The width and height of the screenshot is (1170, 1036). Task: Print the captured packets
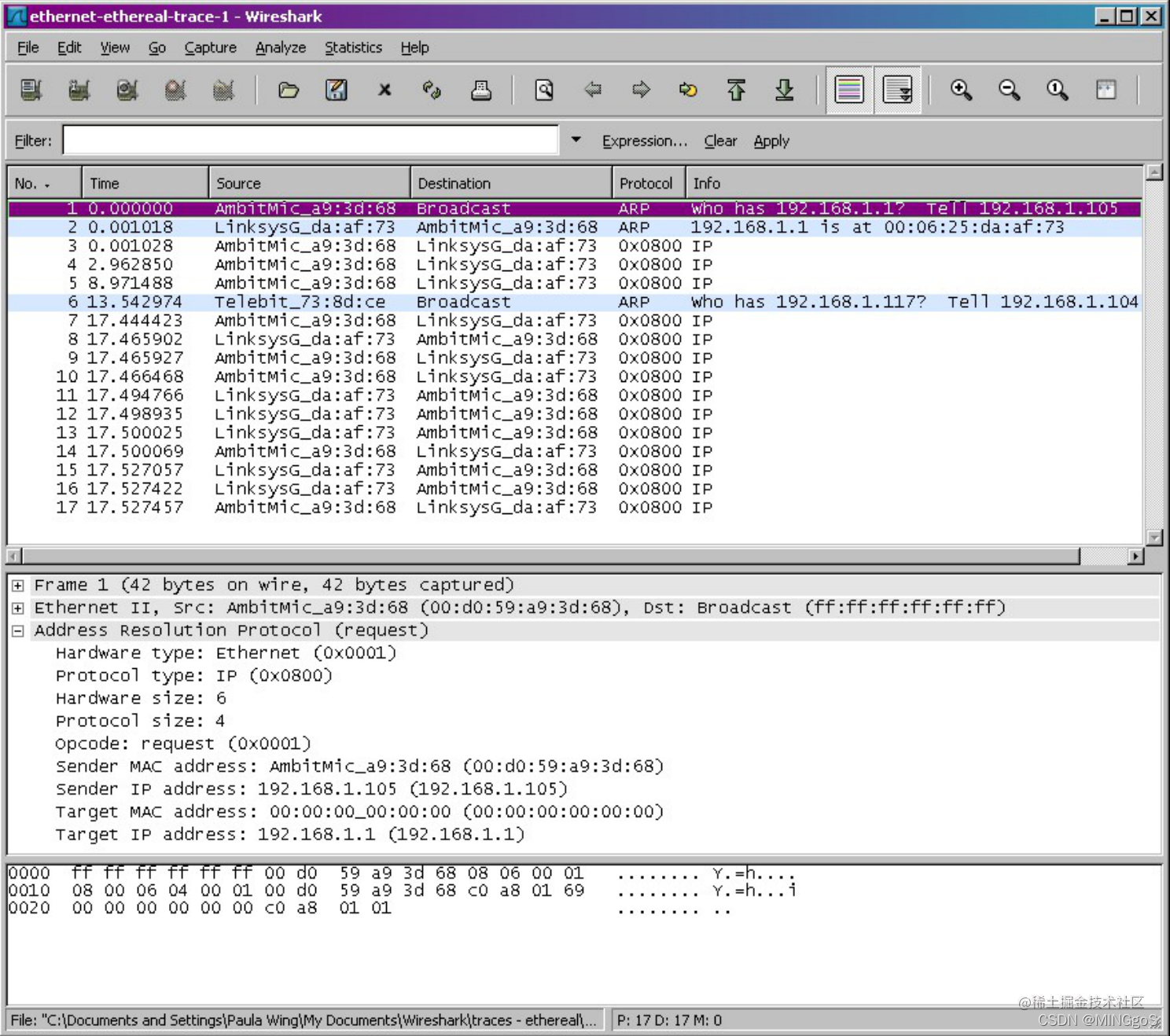click(481, 90)
